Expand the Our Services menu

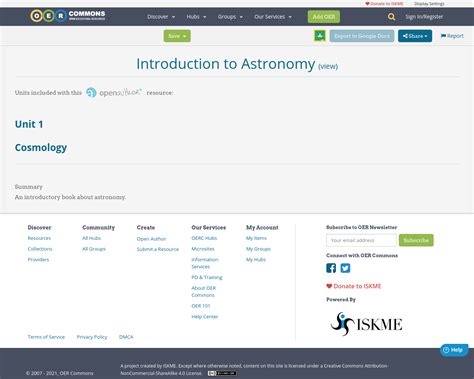(x=273, y=17)
